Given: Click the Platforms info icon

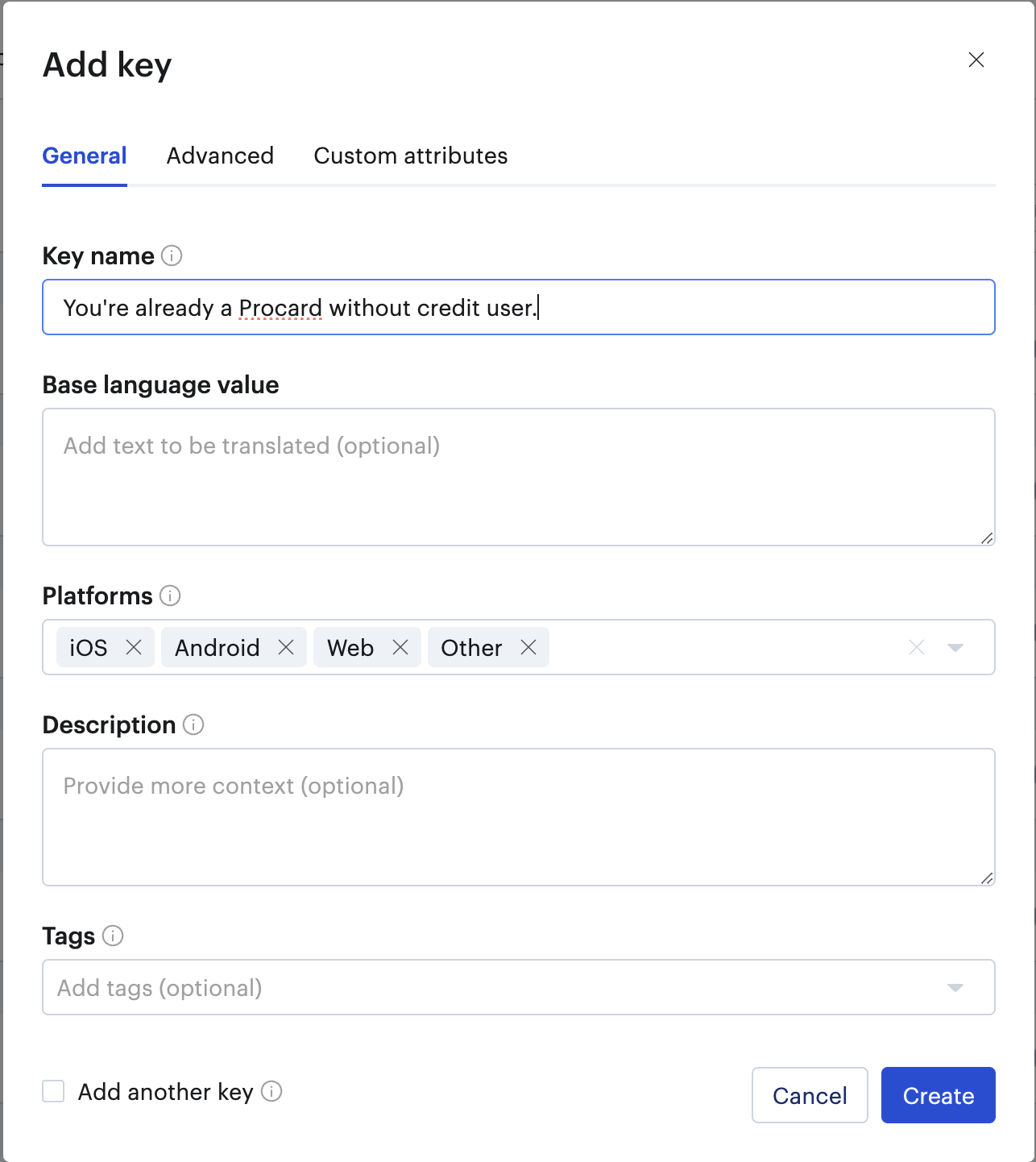Looking at the screenshot, I should (x=170, y=596).
